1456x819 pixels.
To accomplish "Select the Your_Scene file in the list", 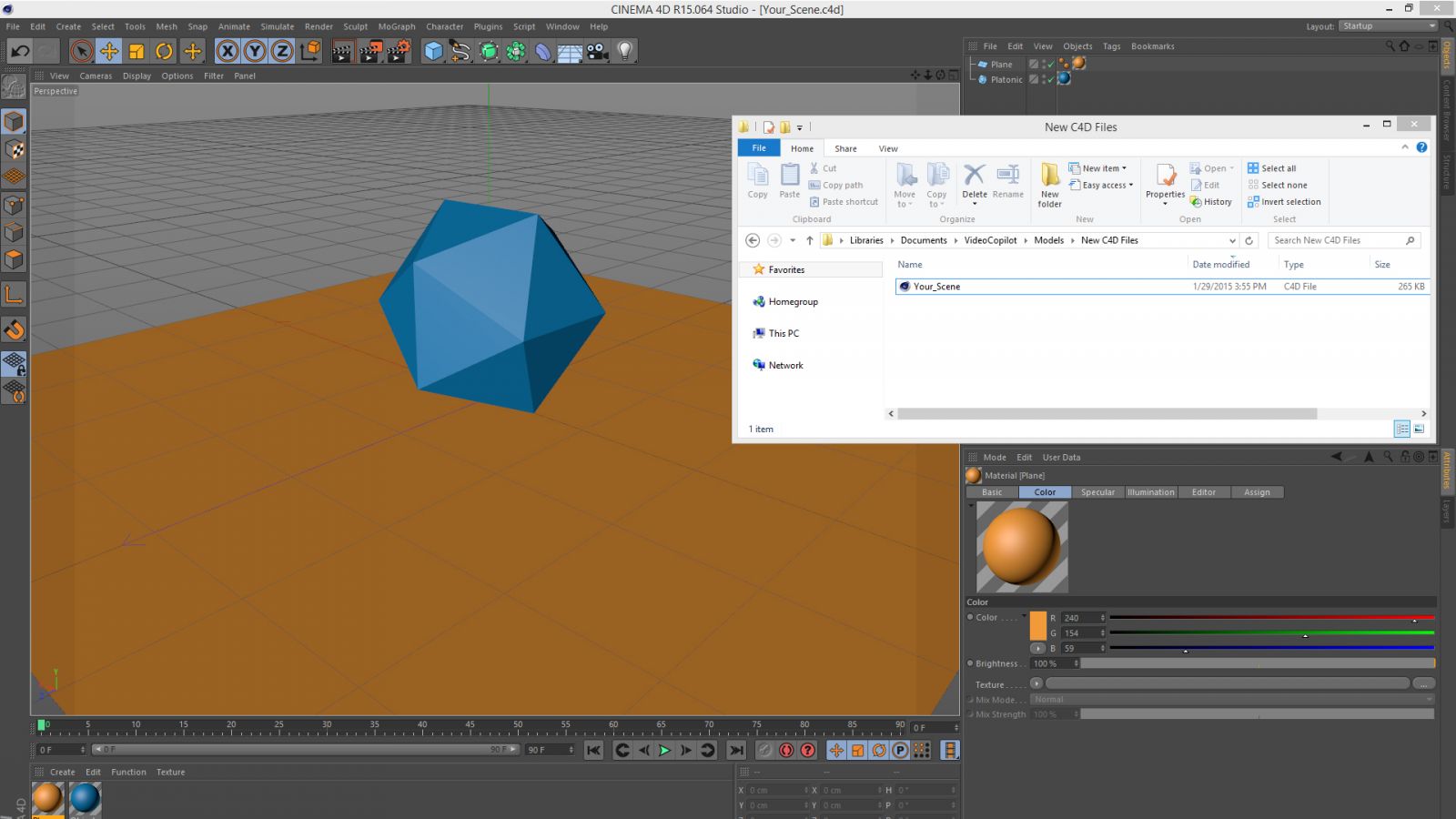I will click(936, 287).
